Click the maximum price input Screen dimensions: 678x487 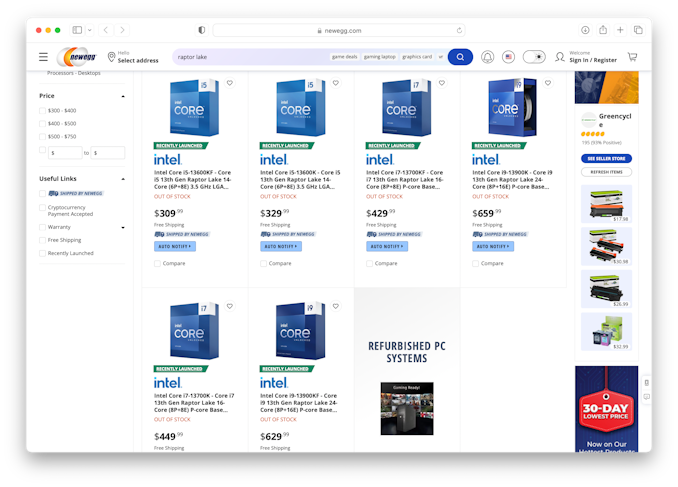point(108,153)
